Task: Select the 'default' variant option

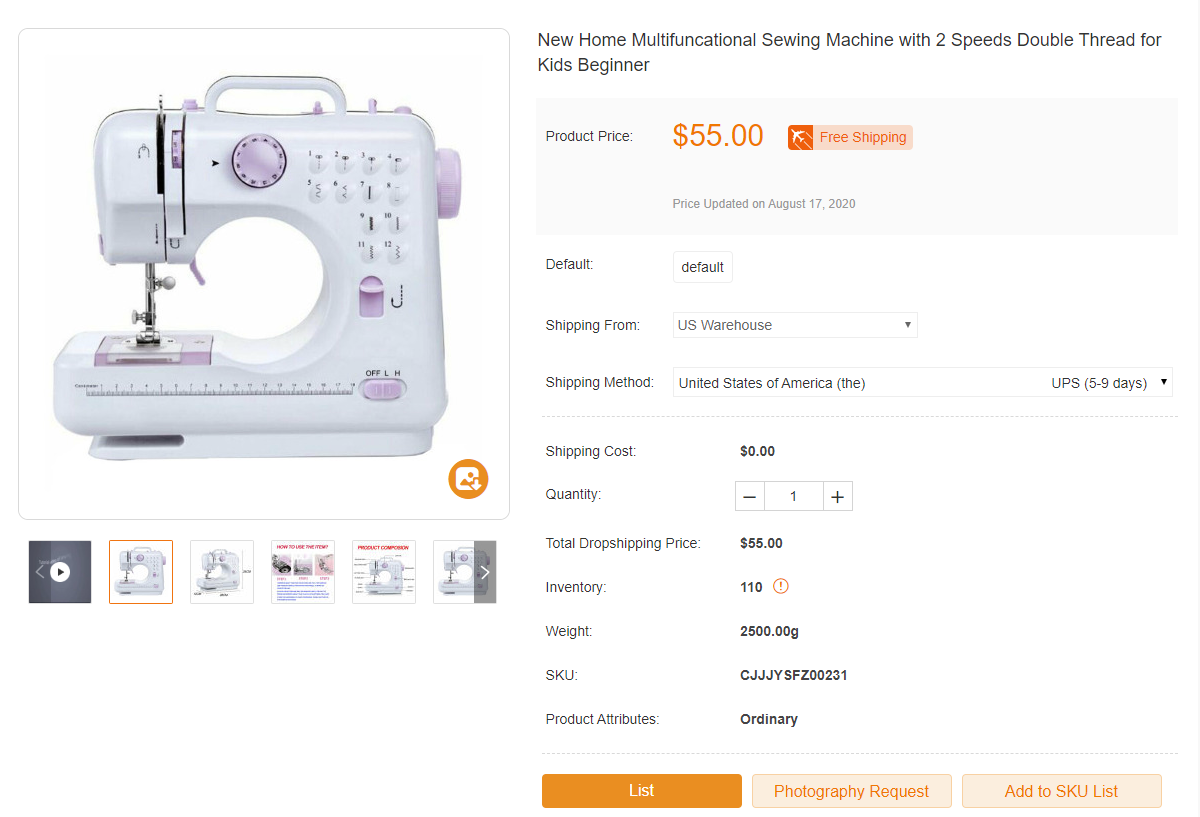Action: pyautogui.click(x=702, y=267)
